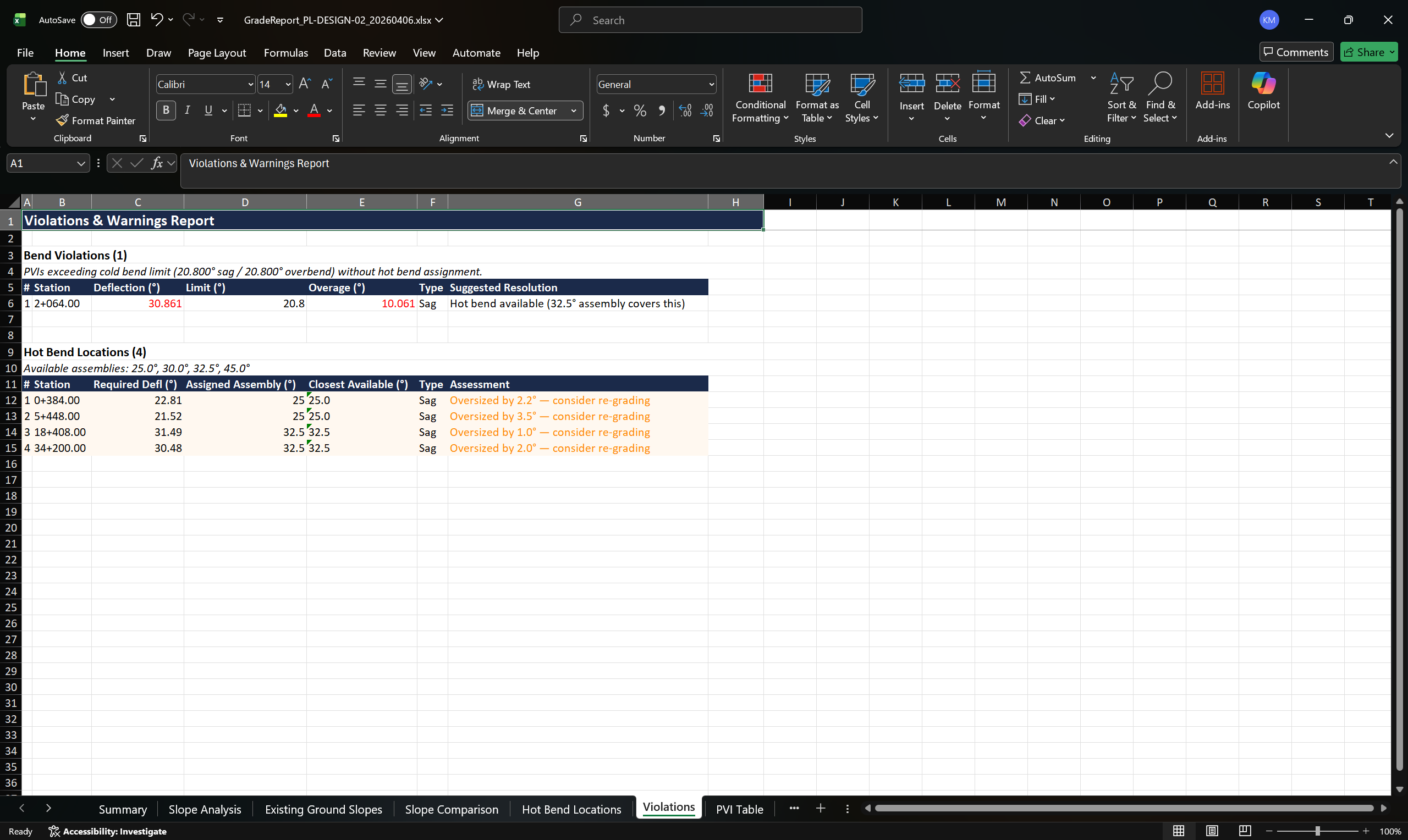Click the Increase Indent icon
The width and height of the screenshot is (1408, 840).
(447, 110)
